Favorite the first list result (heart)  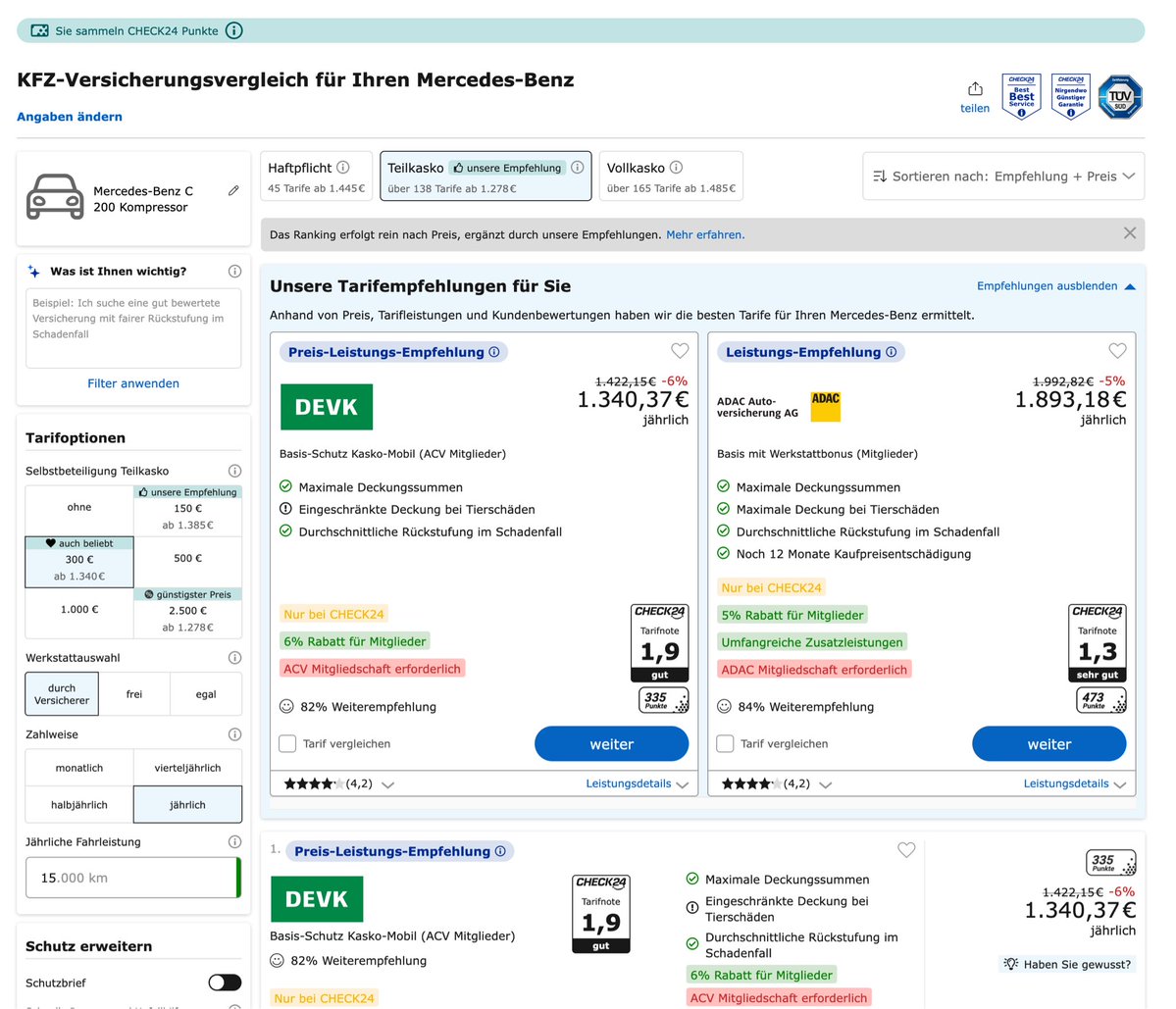tap(906, 849)
